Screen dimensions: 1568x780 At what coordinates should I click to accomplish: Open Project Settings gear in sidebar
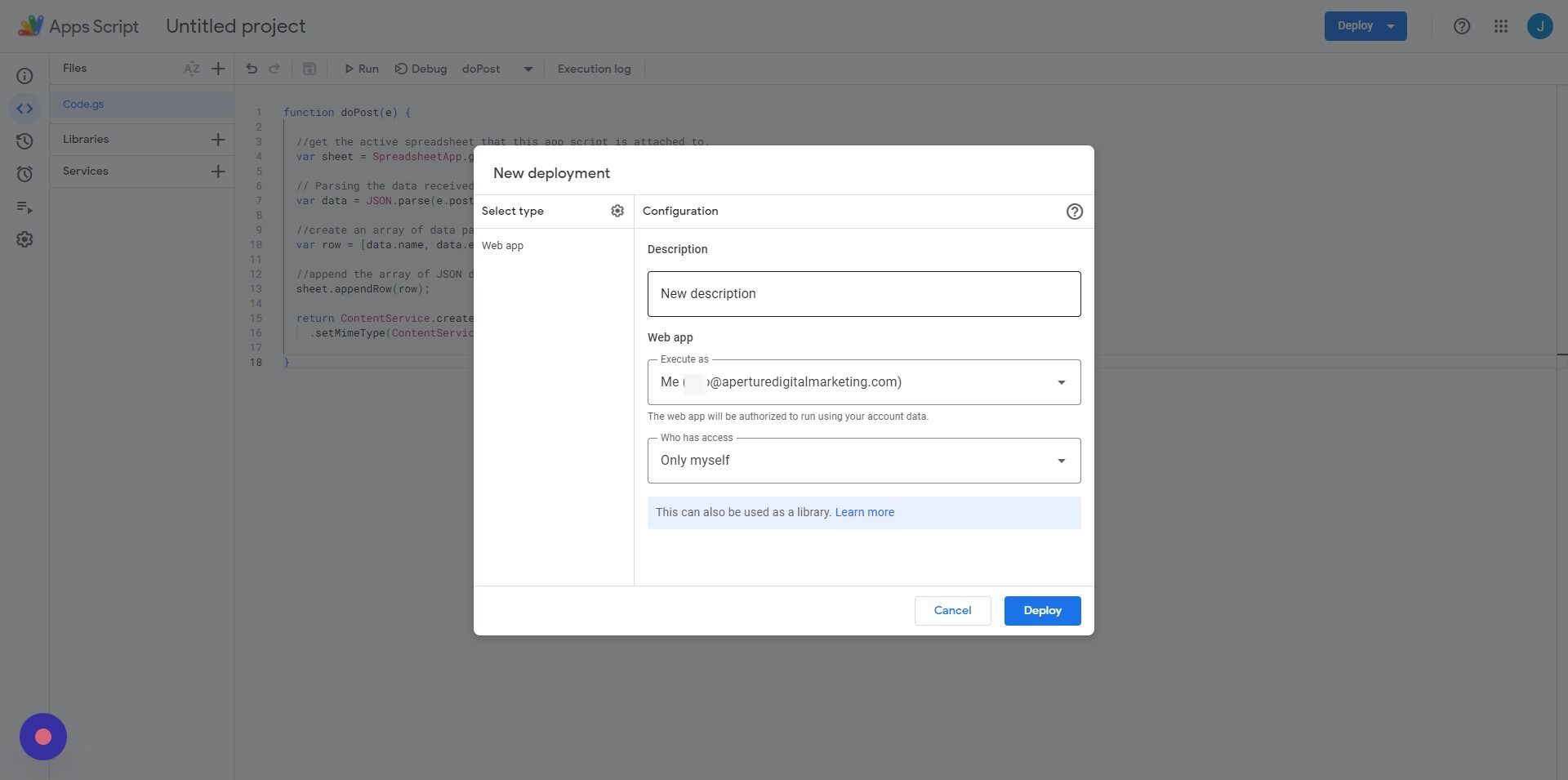pos(24,238)
